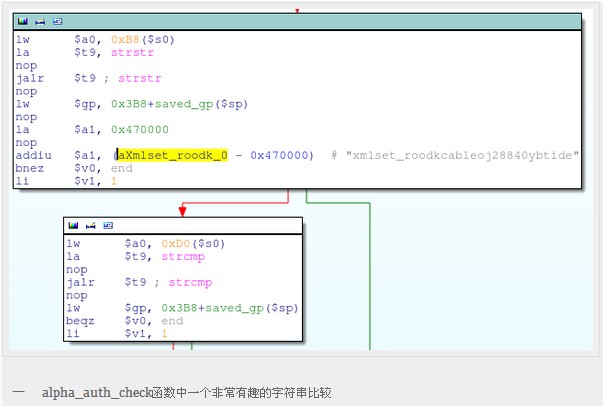Select the highlighted aXmlset_roodk_0 operand
The image size is (603, 406).
[172, 155]
